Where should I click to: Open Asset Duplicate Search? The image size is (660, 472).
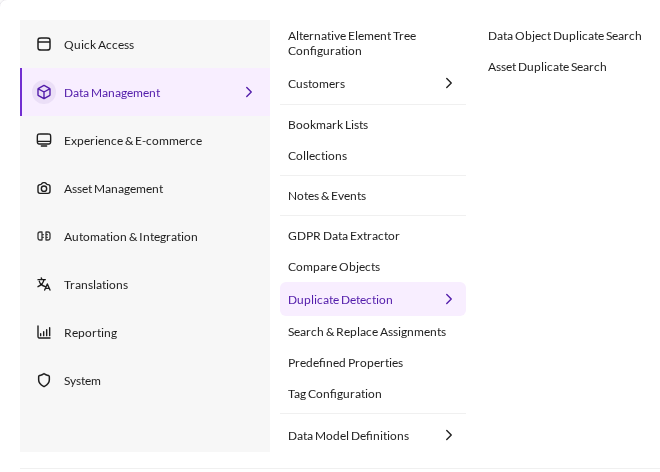547,67
